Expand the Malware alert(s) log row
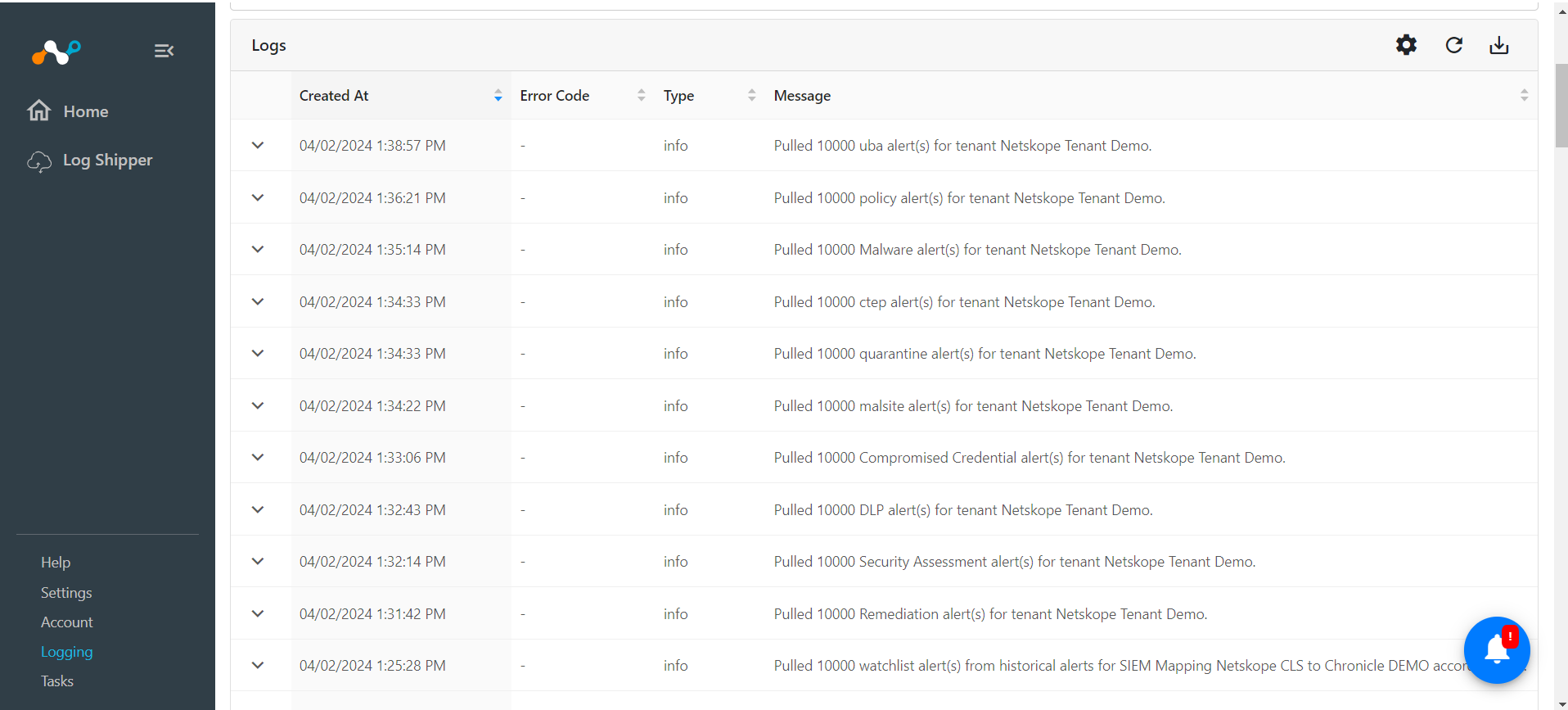Viewport: 1568px width, 710px height. coord(258,250)
